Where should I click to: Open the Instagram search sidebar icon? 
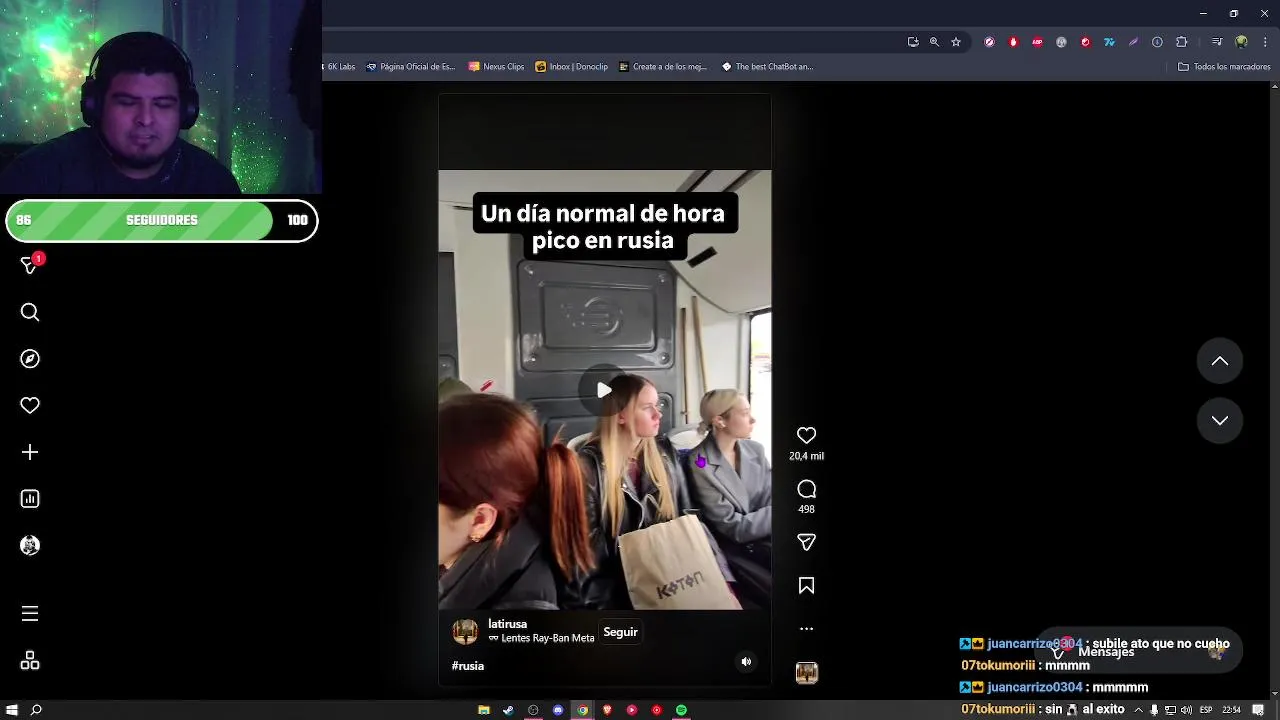pos(30,313)
